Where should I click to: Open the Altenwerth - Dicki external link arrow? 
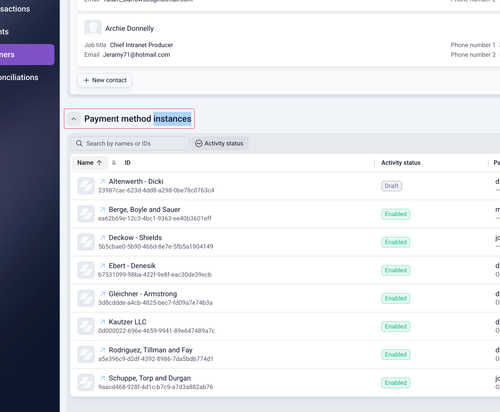(103, 182)
